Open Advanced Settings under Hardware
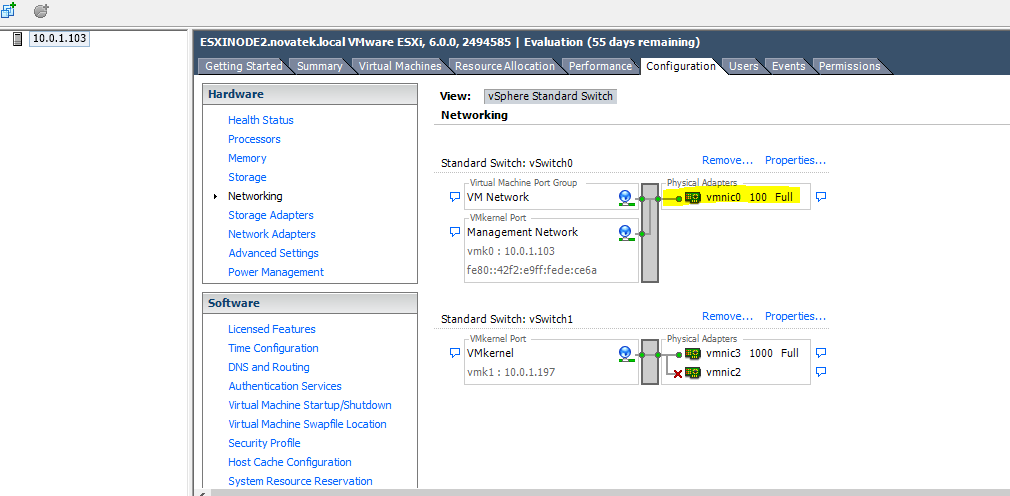Image resolution: width=1010 pixels, height=496 pixels. 273,253
